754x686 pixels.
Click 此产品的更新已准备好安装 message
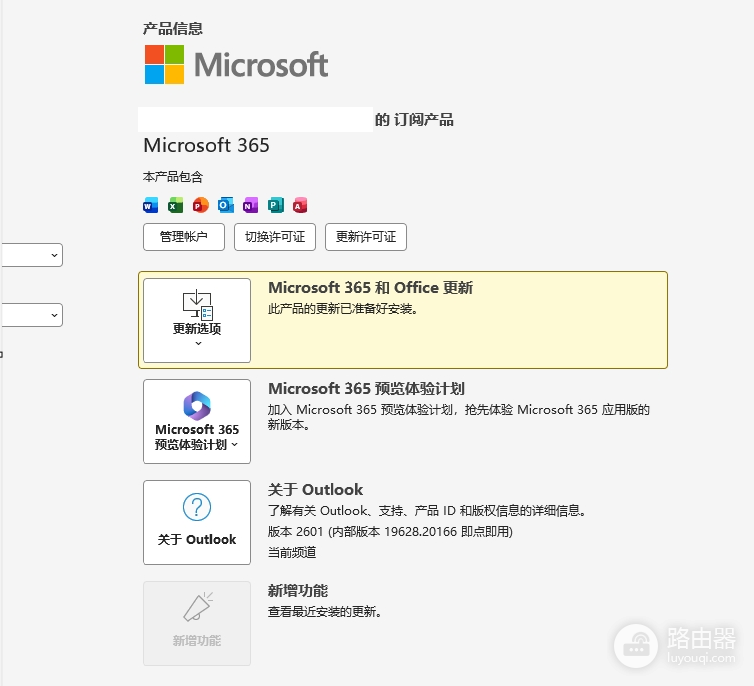[343, 309]
